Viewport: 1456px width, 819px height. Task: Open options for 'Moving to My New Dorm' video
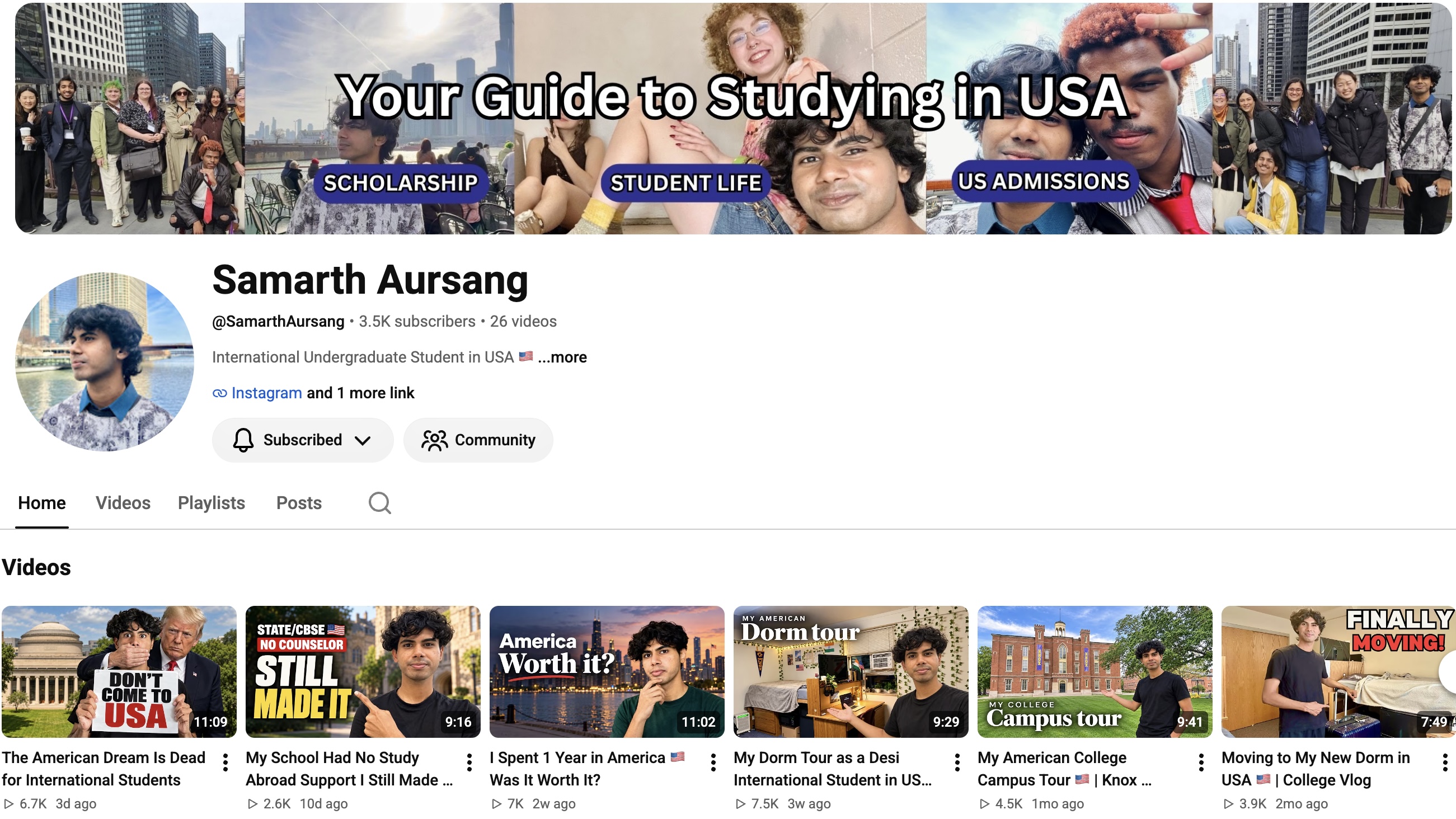(1445, 762)
